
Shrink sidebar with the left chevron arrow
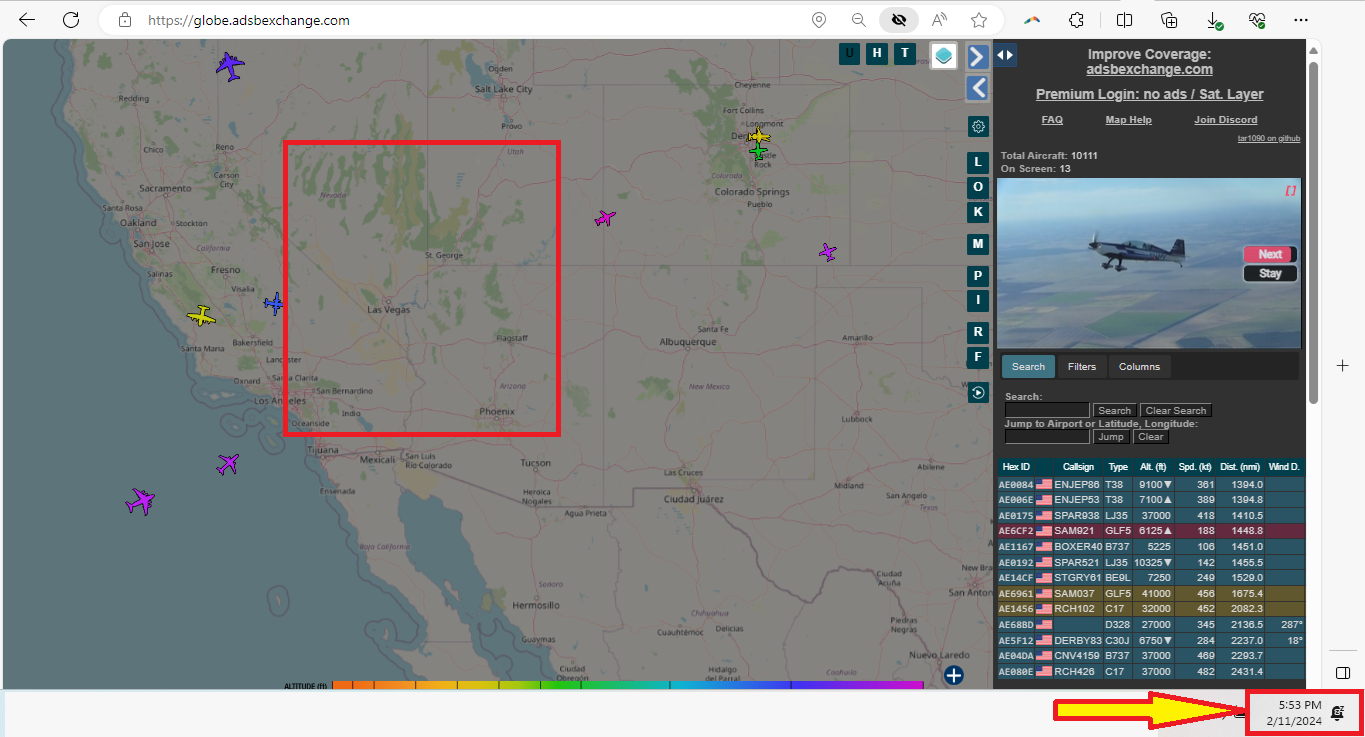[978, 88]
